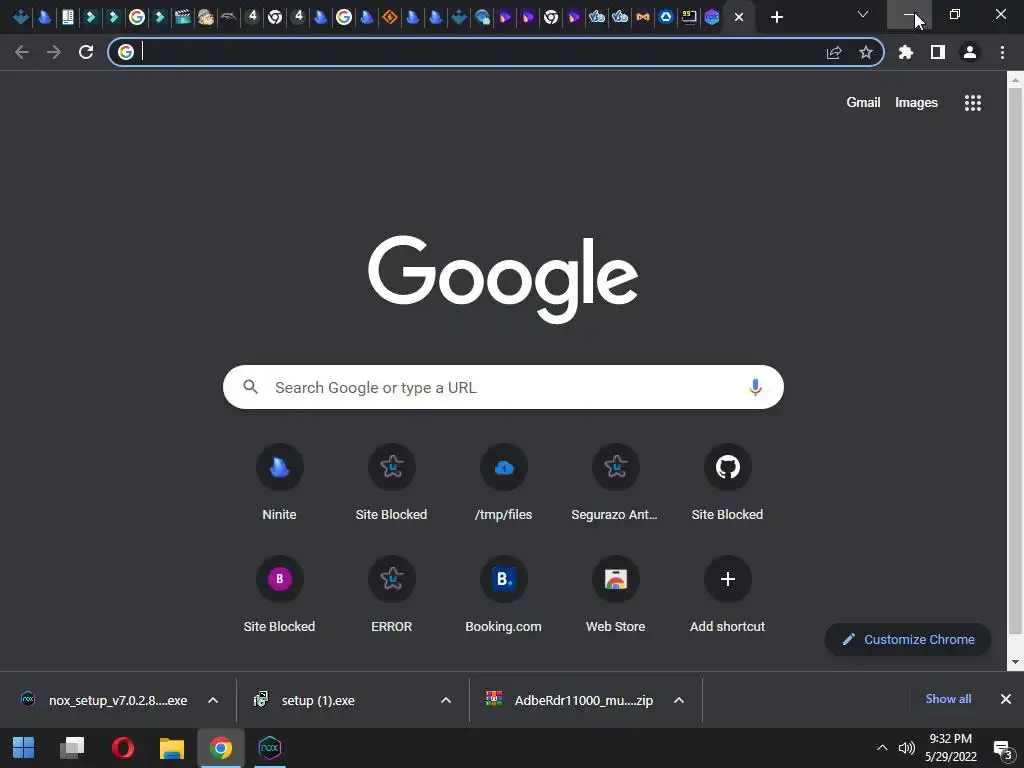
Task: Open the /tmp/files shortcut
Action: pos(504,482)
